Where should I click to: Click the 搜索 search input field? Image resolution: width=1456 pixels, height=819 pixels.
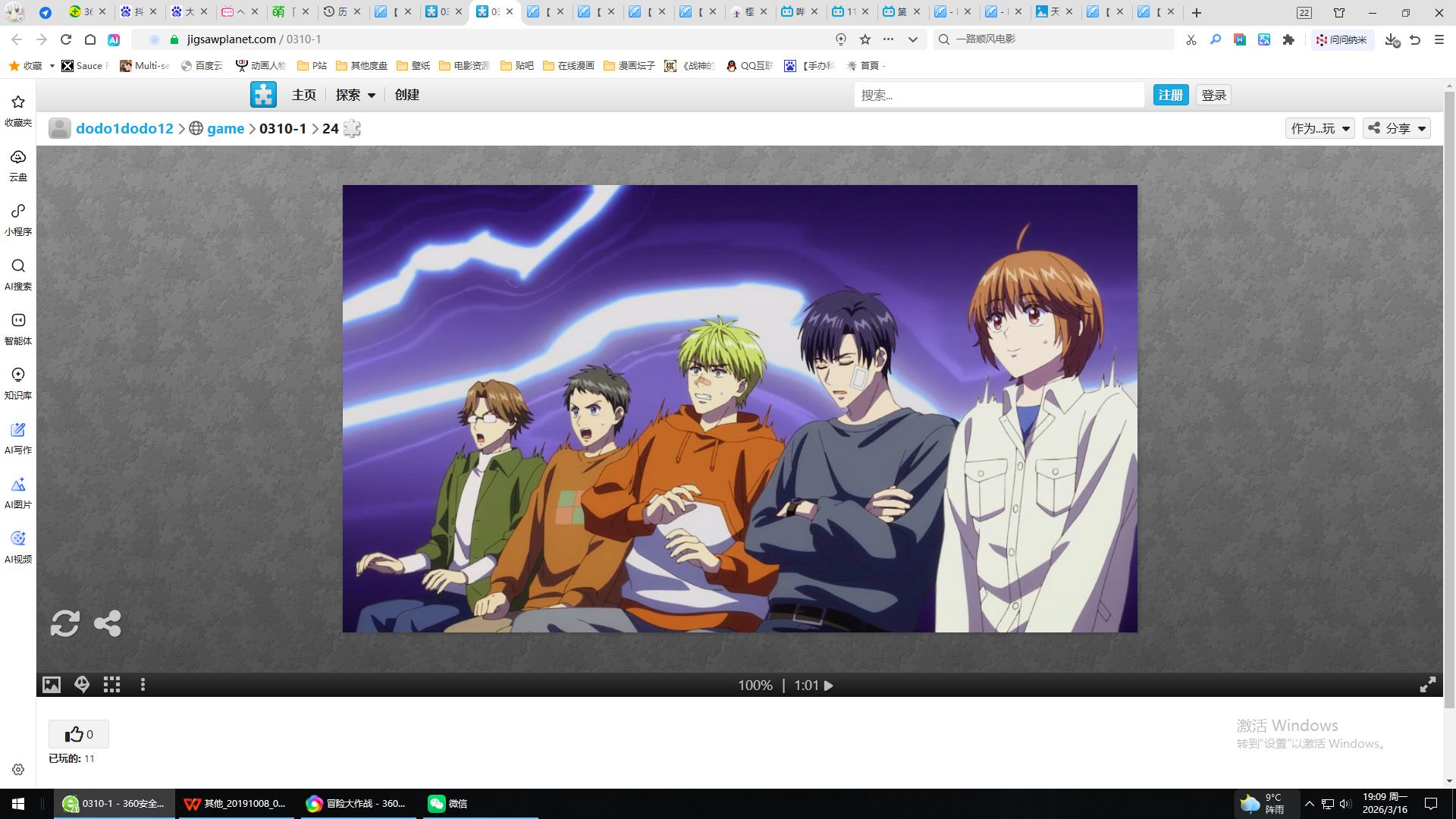tap(998, 95)
